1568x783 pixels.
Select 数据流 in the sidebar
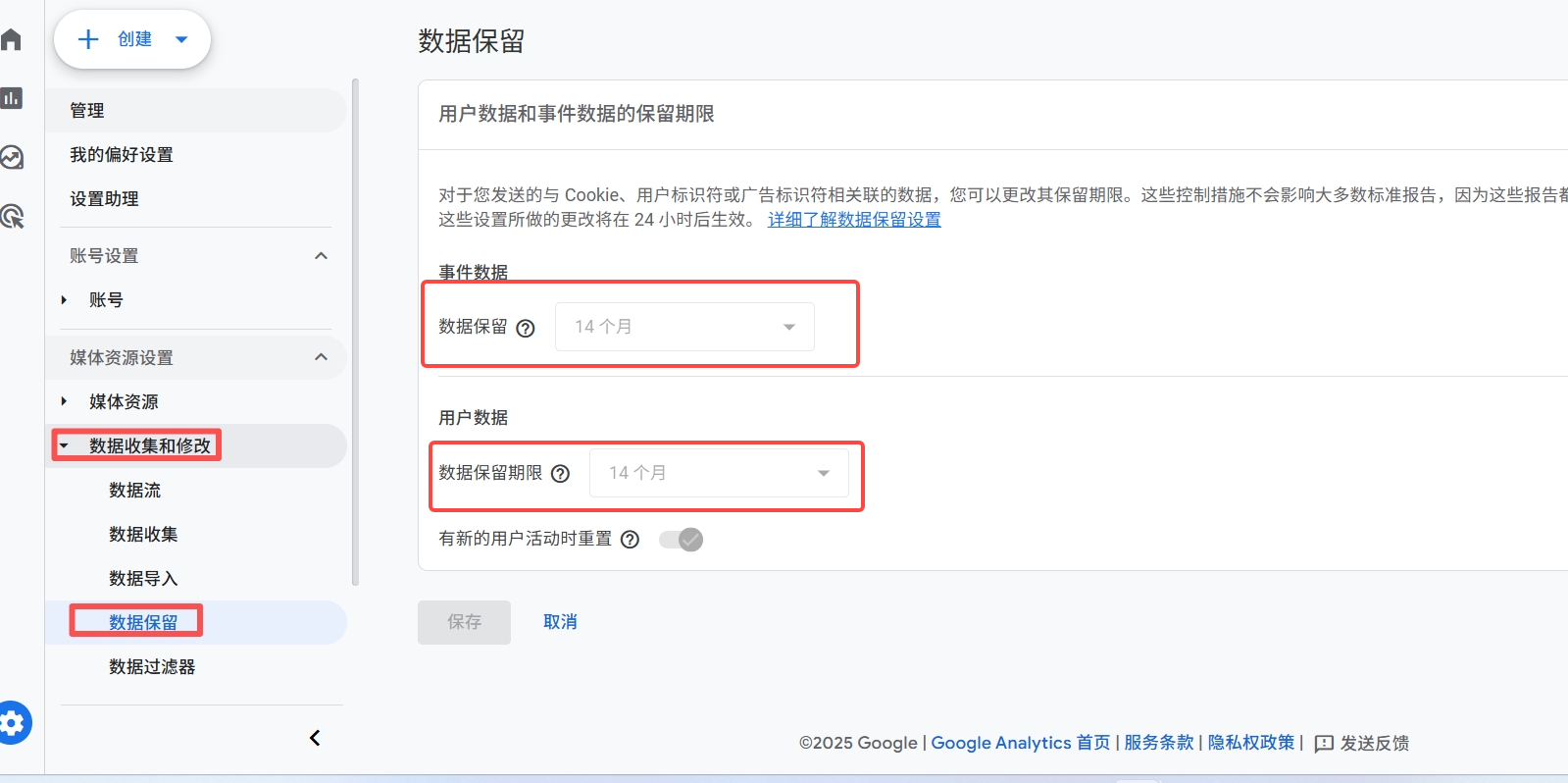tap(135, 491)
